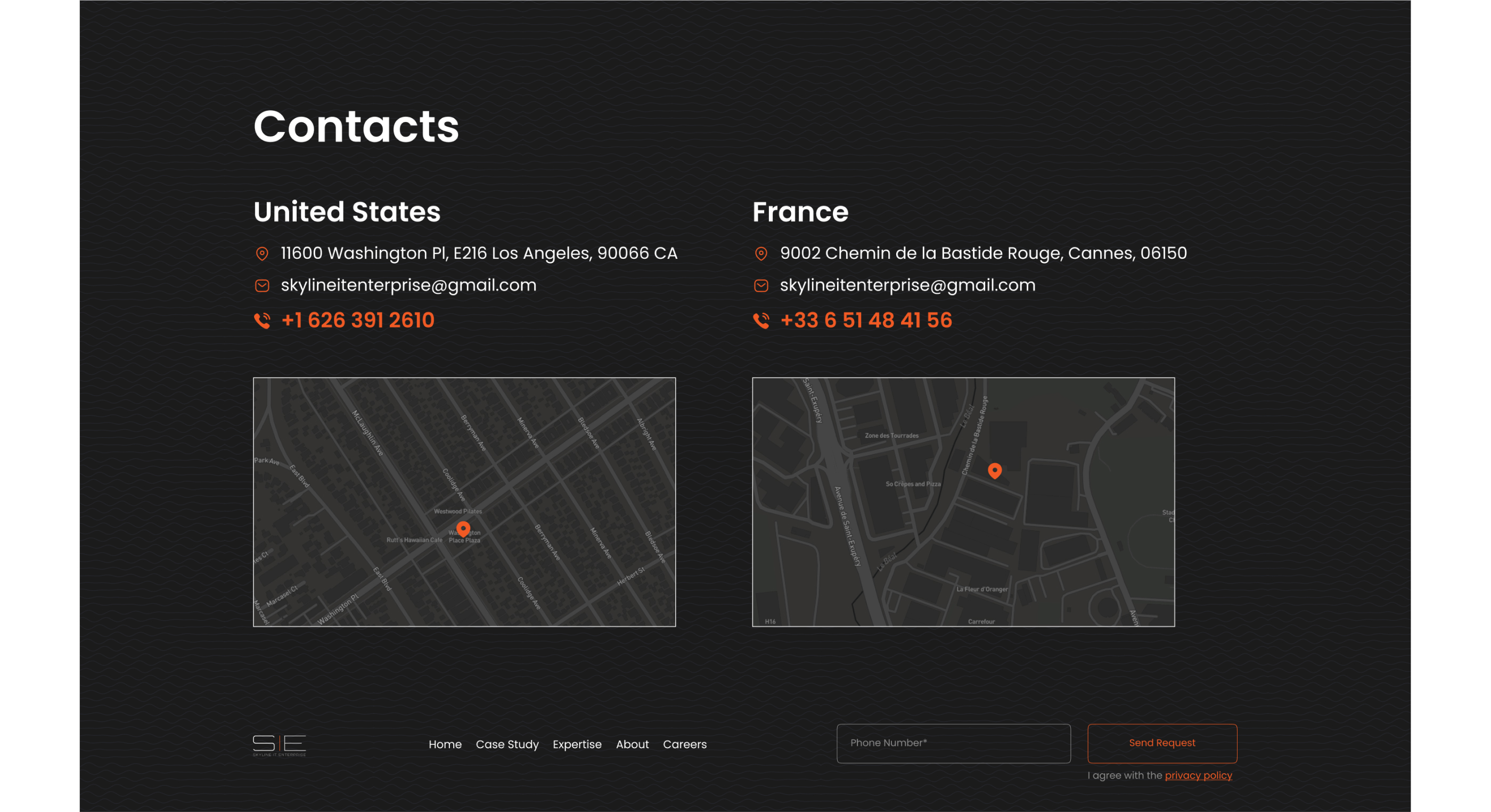Click the United States email address text
1491x812 pixels.
tap(408, 285)
